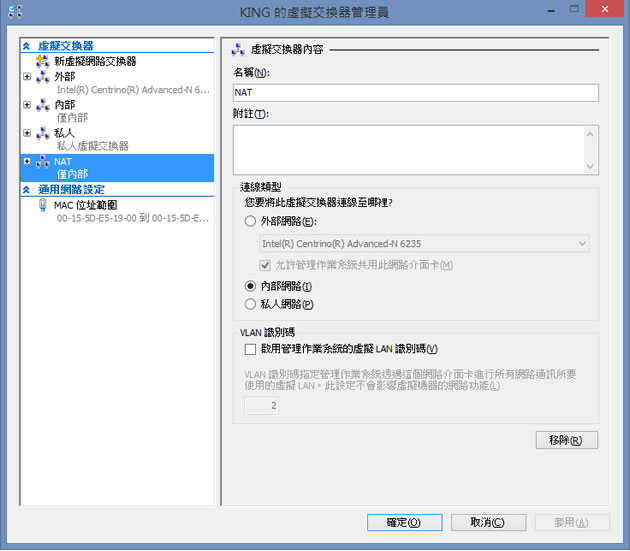Click the 虛擬交換器 section header

coord(66,46)
